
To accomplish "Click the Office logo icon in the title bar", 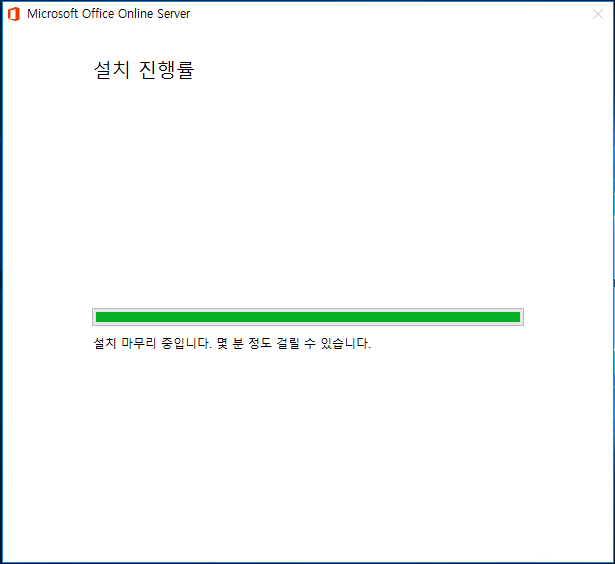I will coord(14,14).
